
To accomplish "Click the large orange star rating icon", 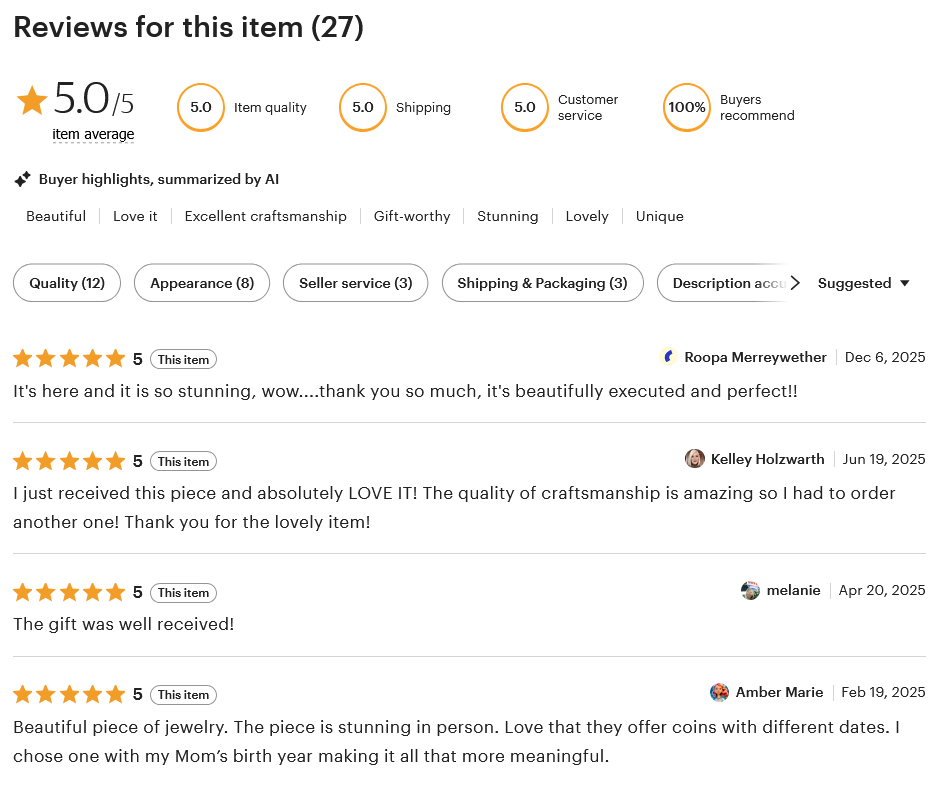I will (x=32, y=100).
